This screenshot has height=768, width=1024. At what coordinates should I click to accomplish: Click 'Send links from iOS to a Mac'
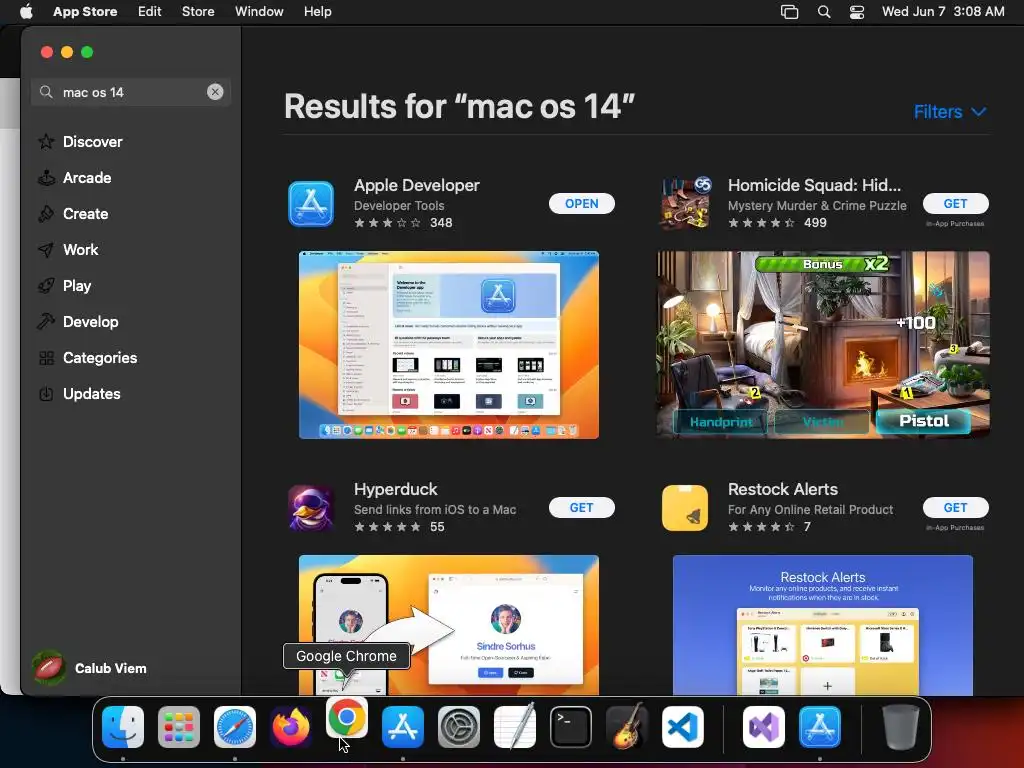(x=435, y=509)
